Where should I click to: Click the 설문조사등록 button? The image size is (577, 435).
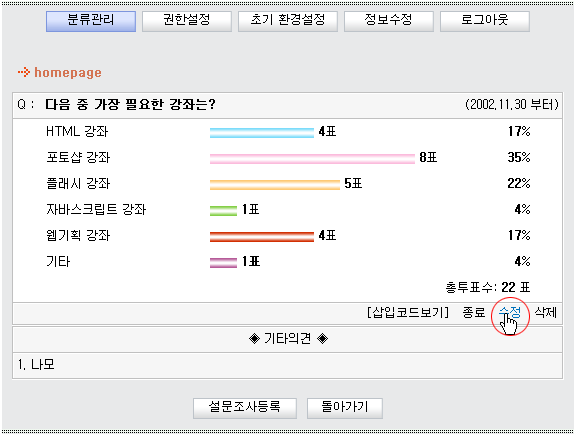(x=245, y=408)
